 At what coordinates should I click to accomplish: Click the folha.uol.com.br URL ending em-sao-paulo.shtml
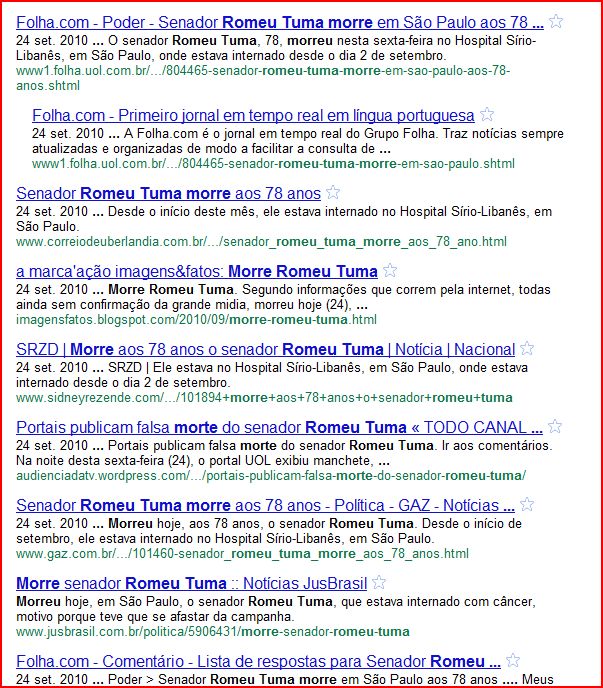(273, 164)
